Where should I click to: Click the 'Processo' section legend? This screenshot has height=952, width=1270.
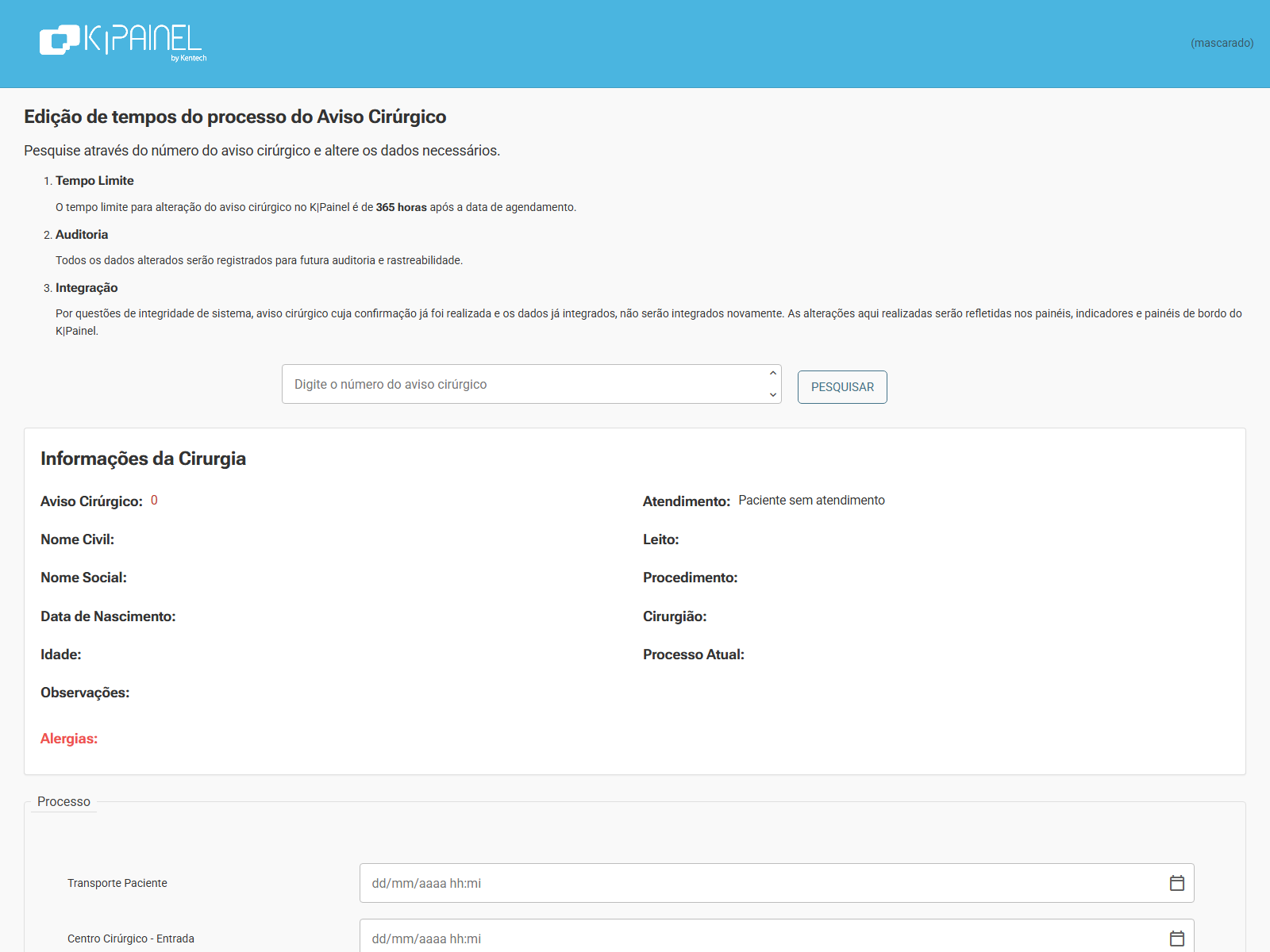pyautogui.click(x=63, y=802)
